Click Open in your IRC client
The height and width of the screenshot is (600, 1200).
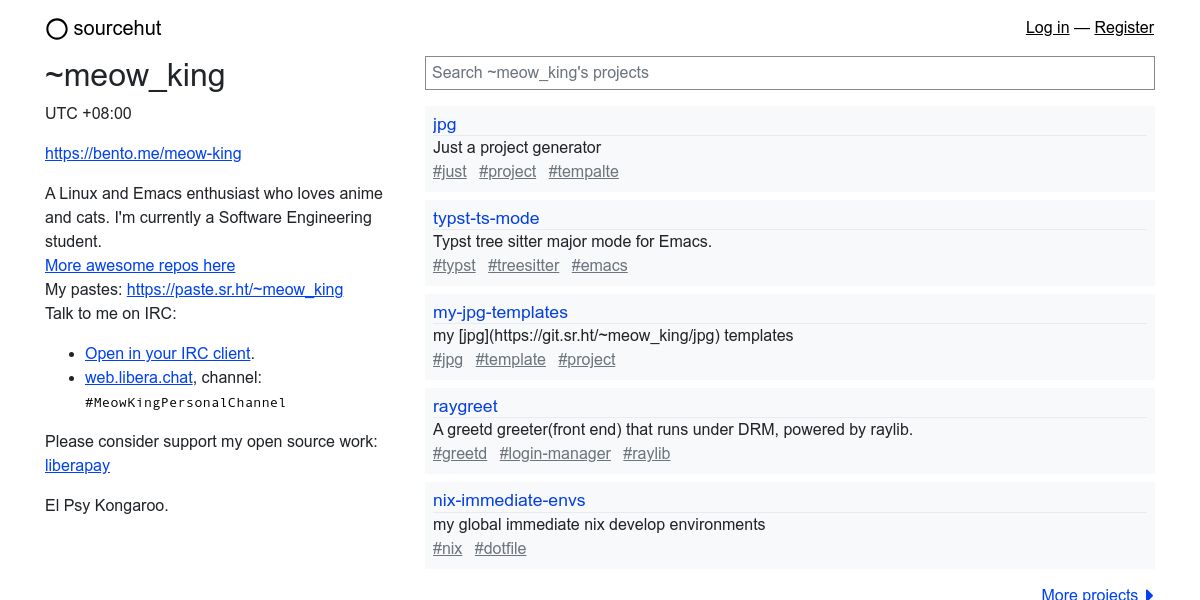coord(168,353)
